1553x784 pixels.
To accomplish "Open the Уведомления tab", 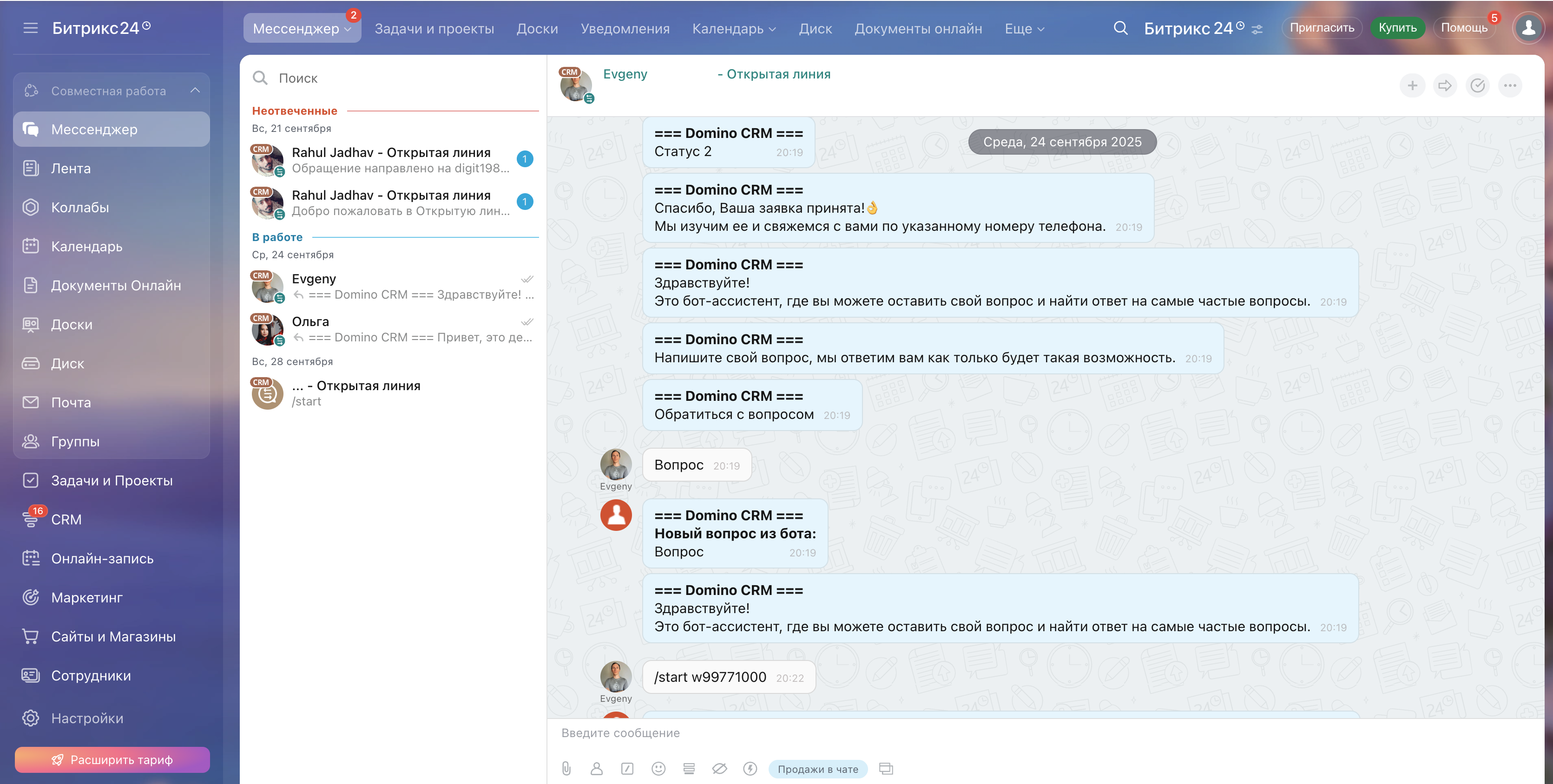I will point(625,28).
